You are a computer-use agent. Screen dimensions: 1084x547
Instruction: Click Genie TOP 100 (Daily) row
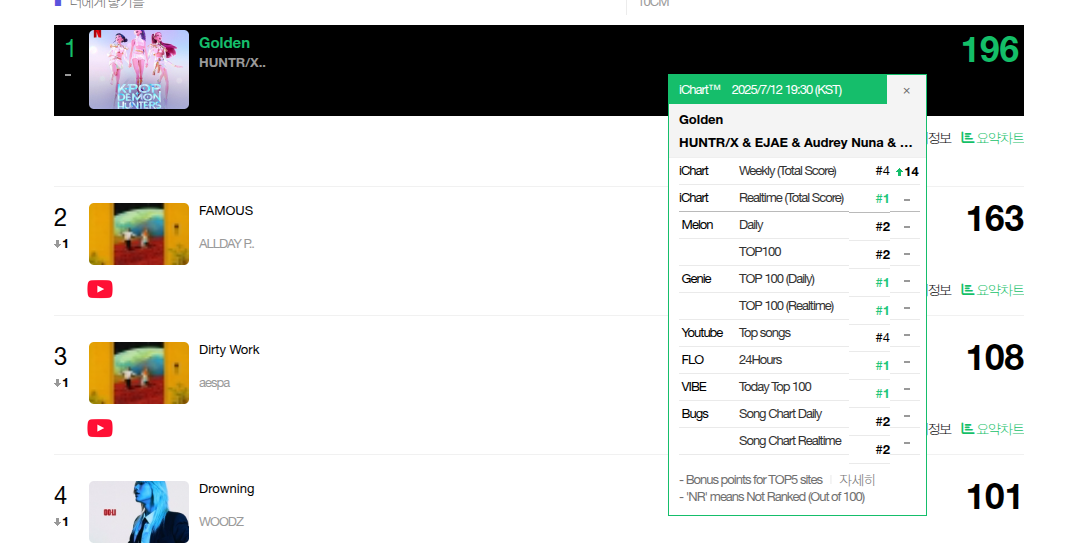click(799, 279)
